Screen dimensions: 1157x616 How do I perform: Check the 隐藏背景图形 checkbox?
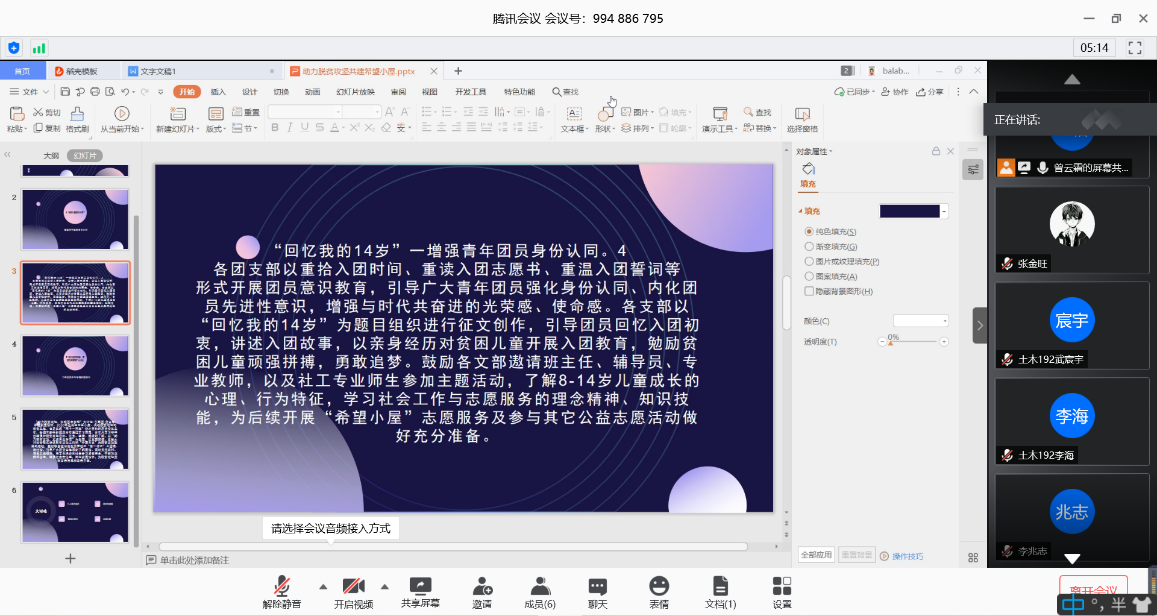(809, 291)
